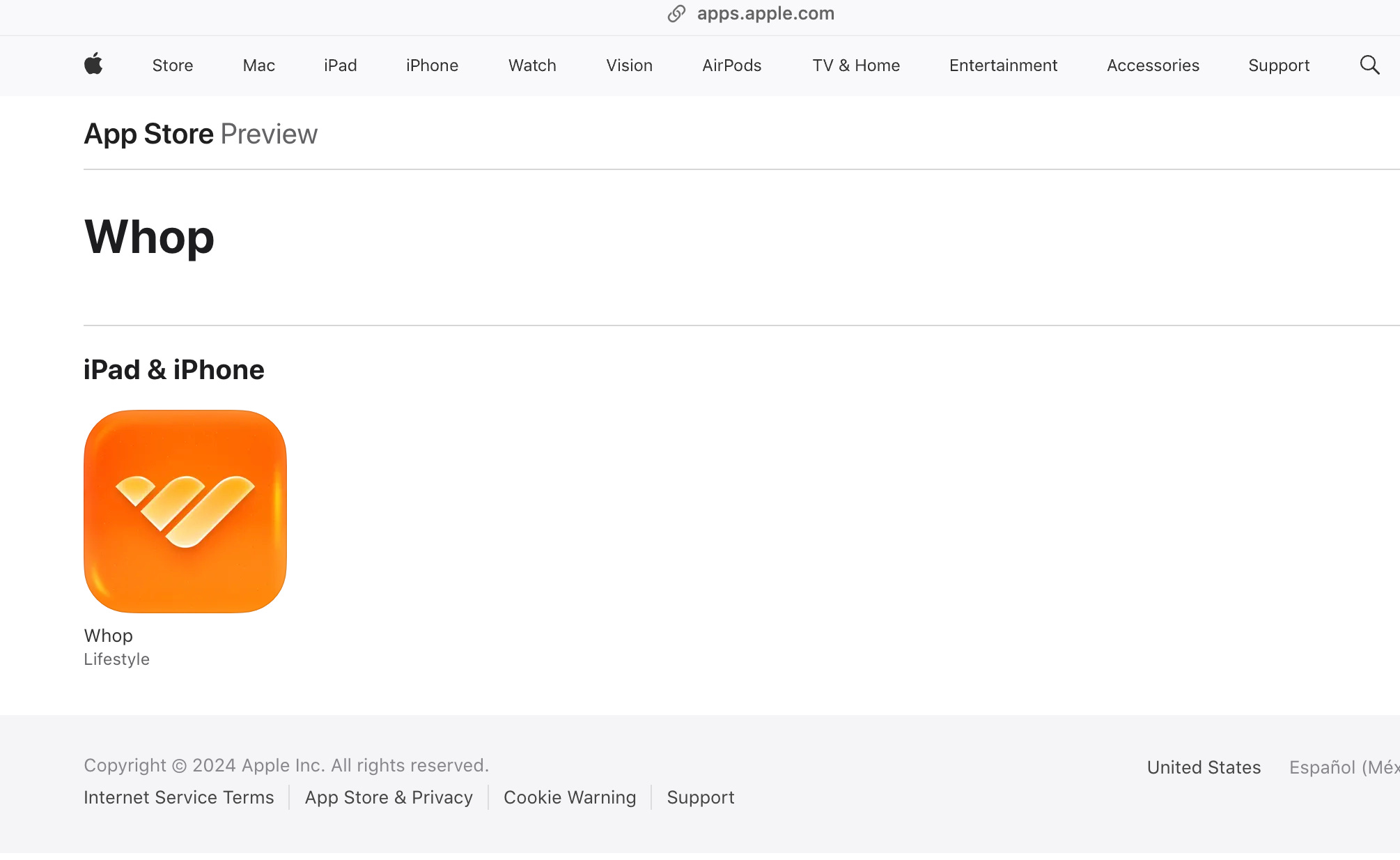Open the Vision menu item
The image size is (1400, 860).
pos(629,66)
